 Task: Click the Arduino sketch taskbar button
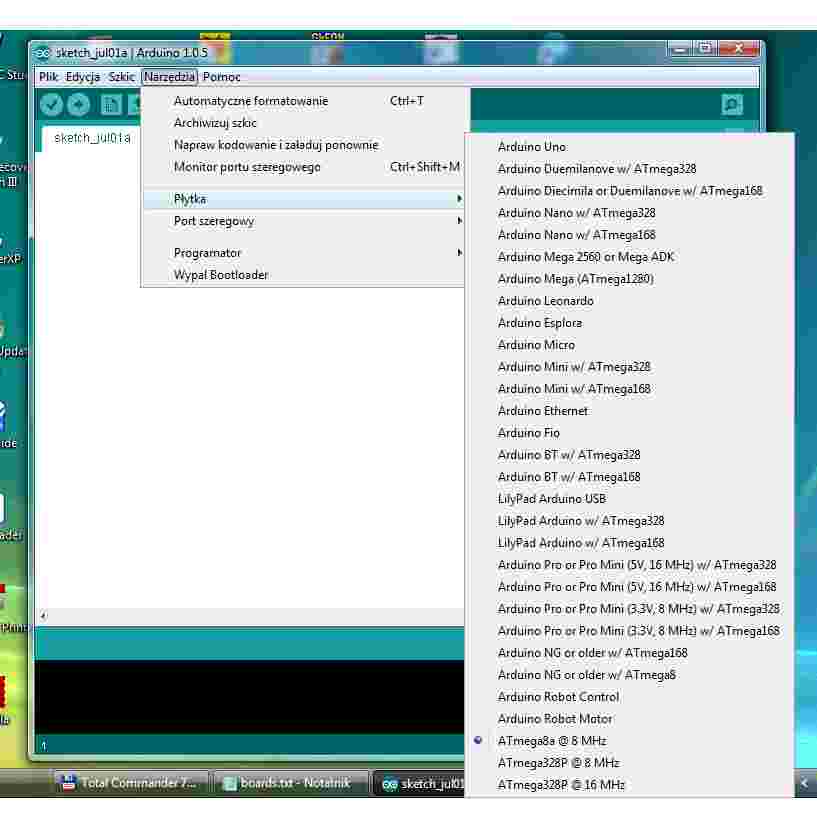(x=418, y=784)
